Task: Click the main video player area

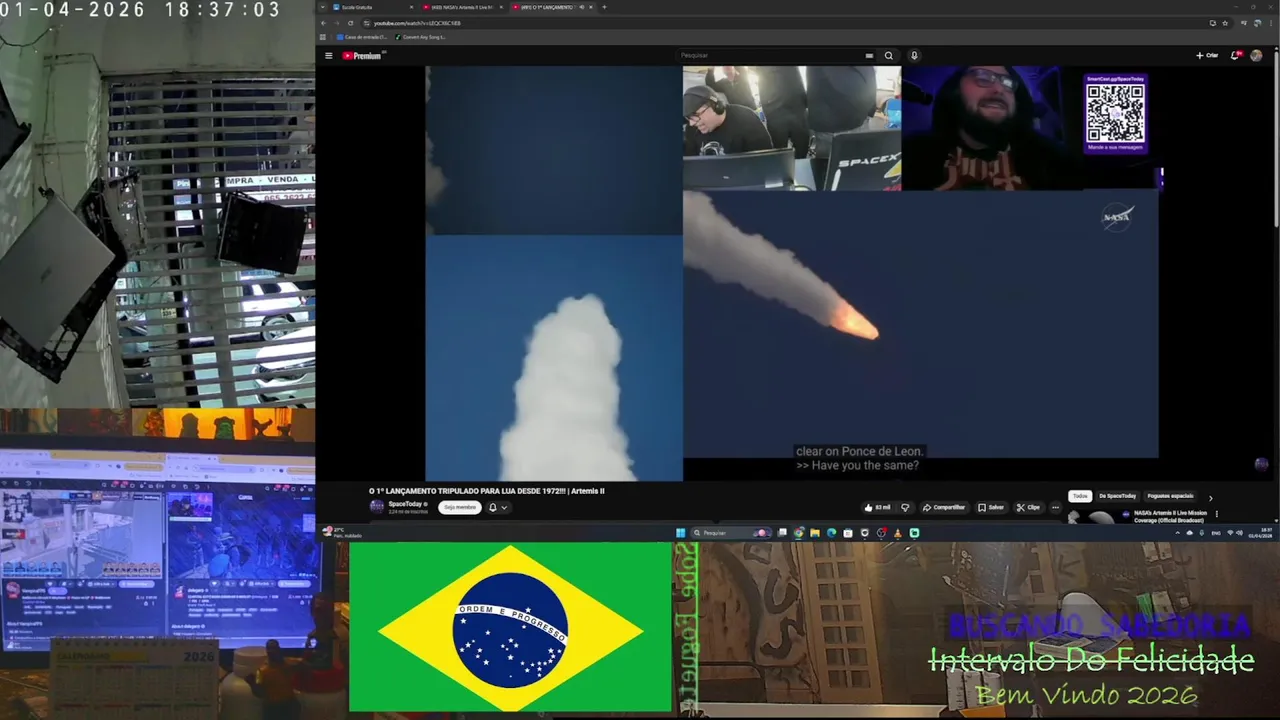Action: [793, 274]
